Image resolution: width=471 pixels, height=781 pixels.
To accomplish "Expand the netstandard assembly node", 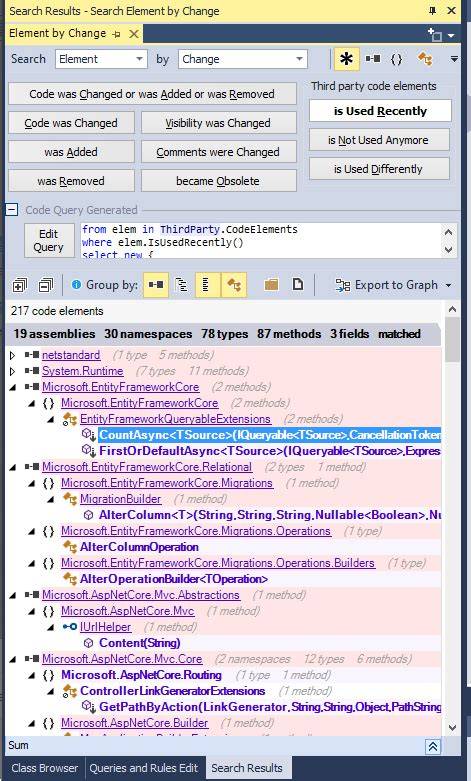I will click(x=12, y=356).
